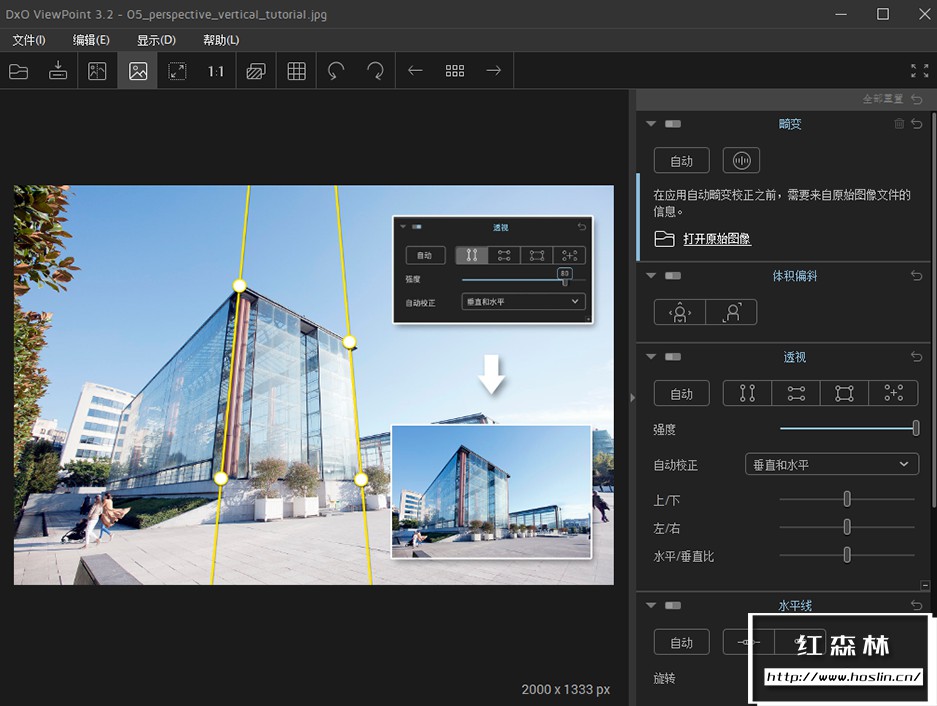Open the 文件 menu
Viewport: 937px width, 706px height.
pos(27,40)
